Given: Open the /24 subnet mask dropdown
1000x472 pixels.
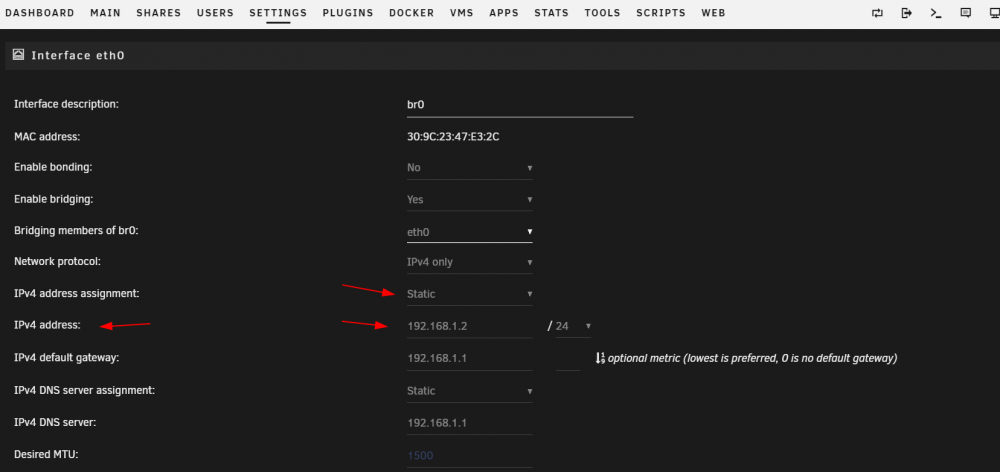Looking at the screenshot, I should (x=573, y=326).
